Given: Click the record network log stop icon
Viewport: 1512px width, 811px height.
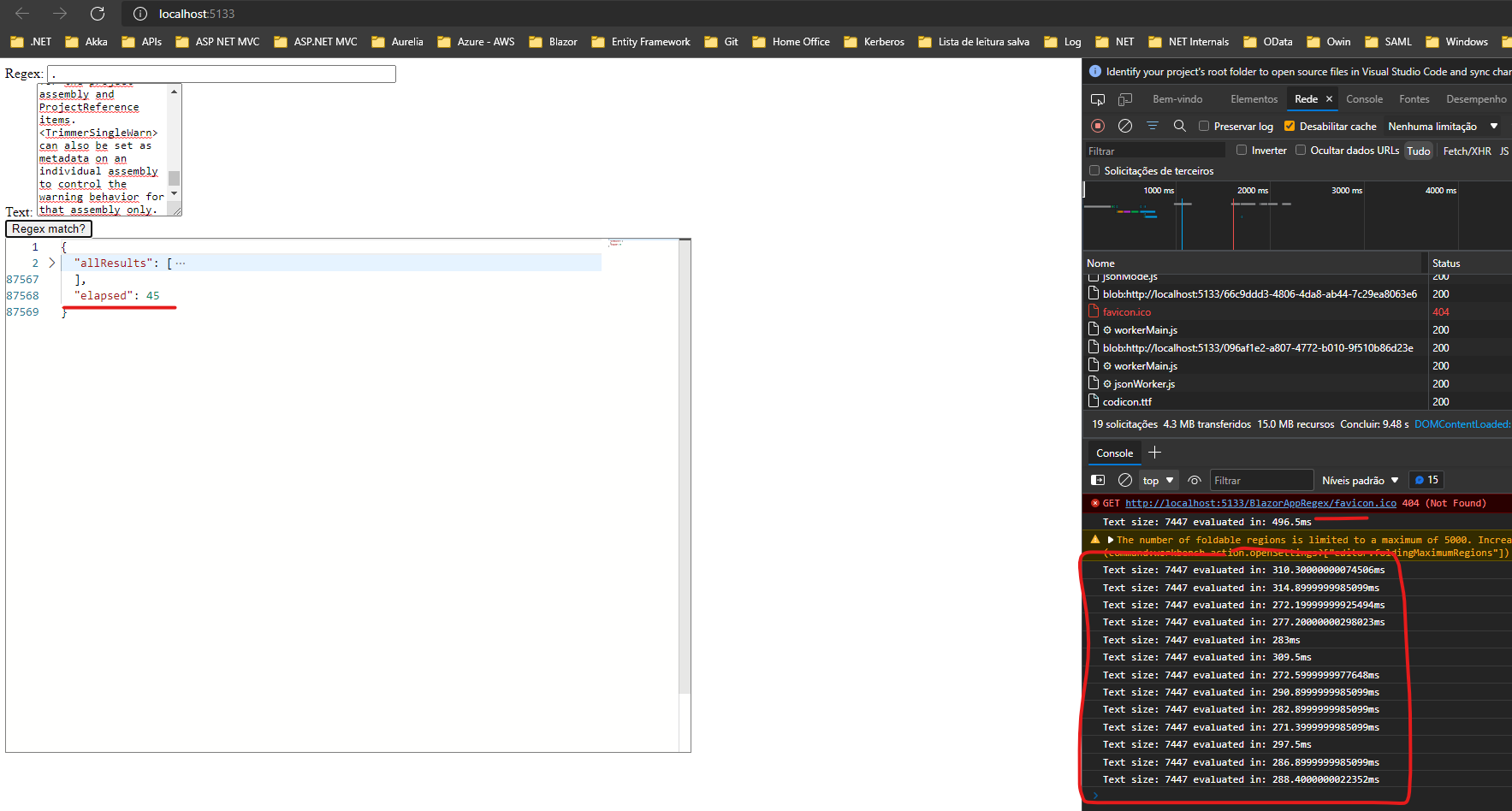Looking at the screenshot, I should 1098,126.
